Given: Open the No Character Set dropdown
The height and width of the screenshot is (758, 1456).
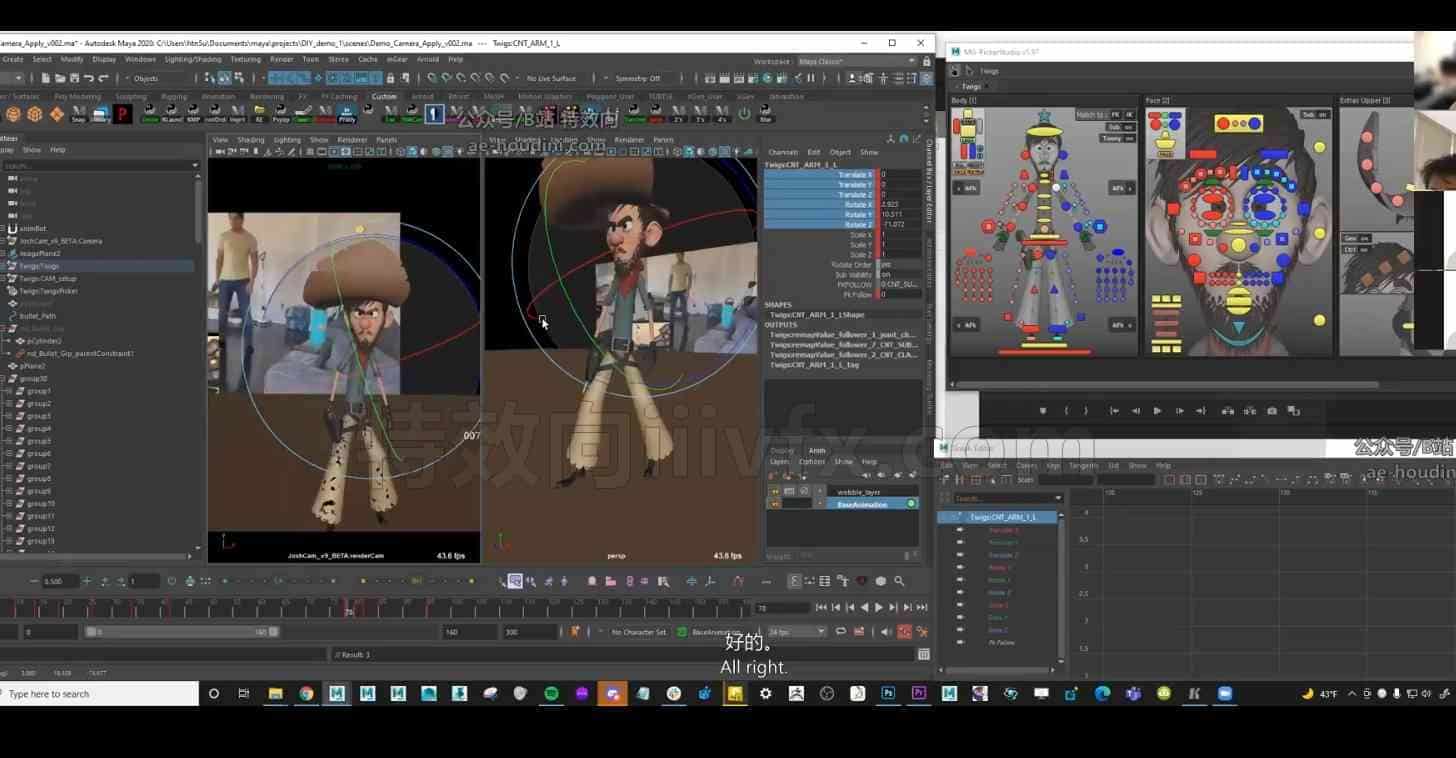Looking at the screenshot, I should pyautogui.click(x=638, y=632).
